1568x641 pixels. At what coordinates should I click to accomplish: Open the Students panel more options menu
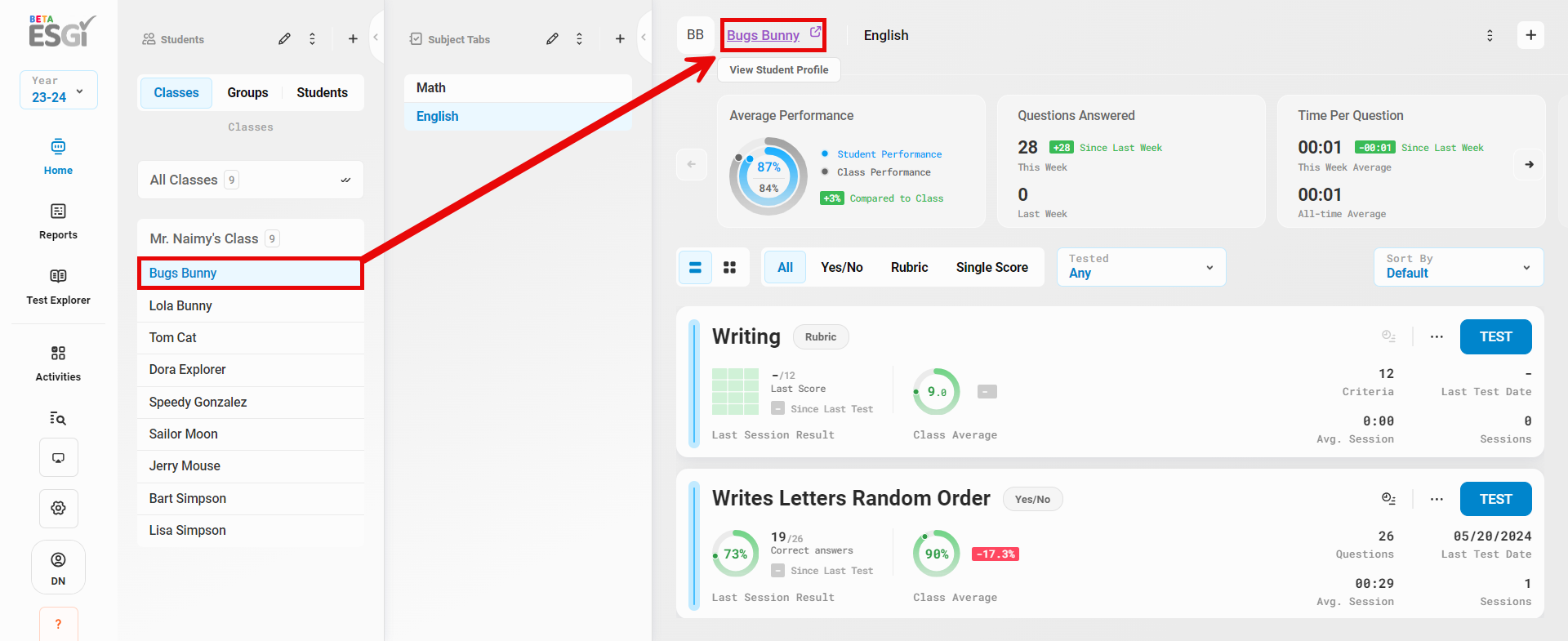[312, 38]
